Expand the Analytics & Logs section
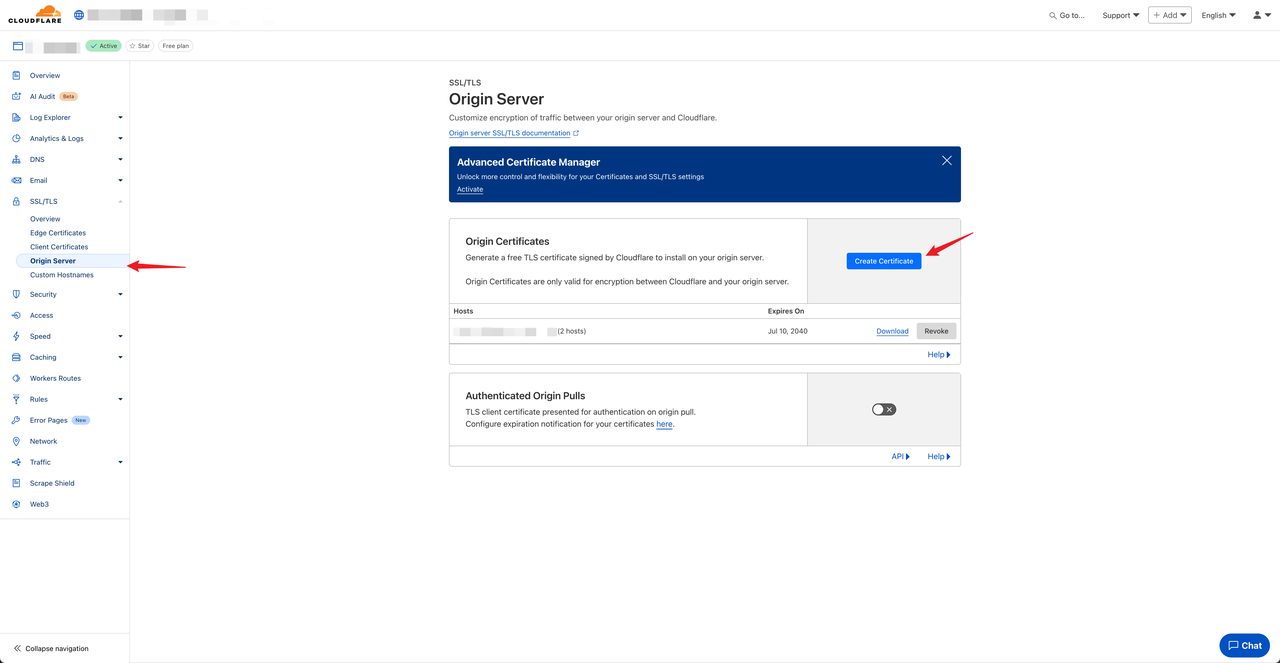Screen dimensions: 1280x663 [x=120, y=138]
